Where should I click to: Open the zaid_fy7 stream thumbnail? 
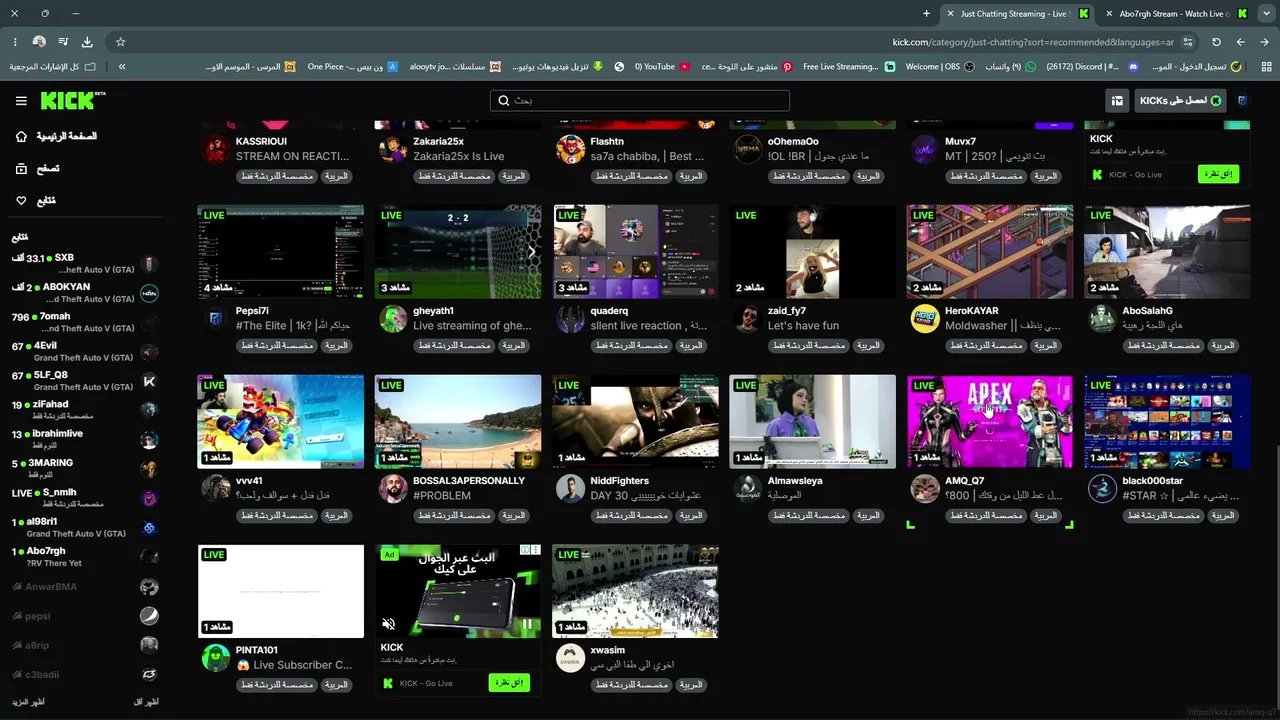click(x=813, y=252)
